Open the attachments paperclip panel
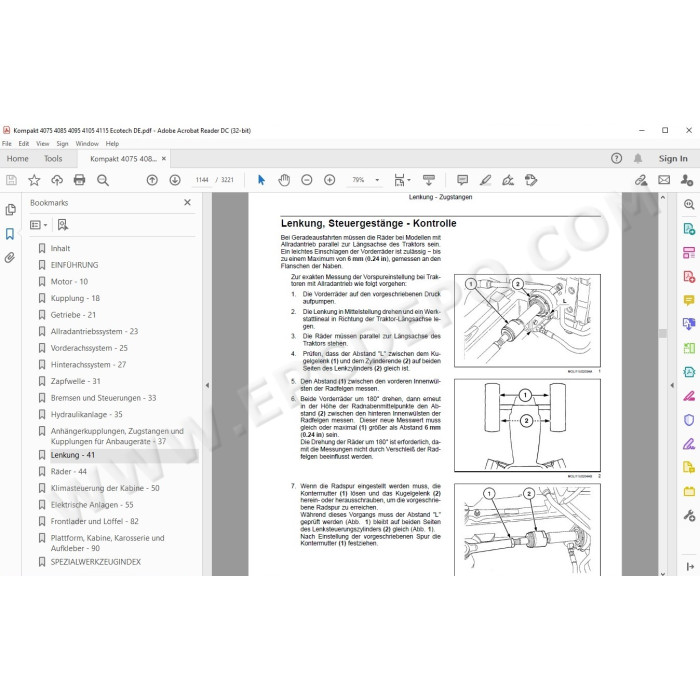The height and width of the screenshot is (700, 700). pos(10,258)
